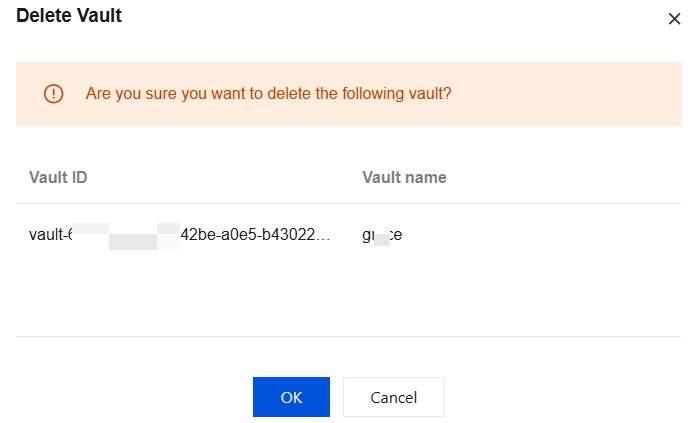Close the Delete Vault dialog
The height and width of the screenshot is (423, 691).
click(x=674, y=19)
